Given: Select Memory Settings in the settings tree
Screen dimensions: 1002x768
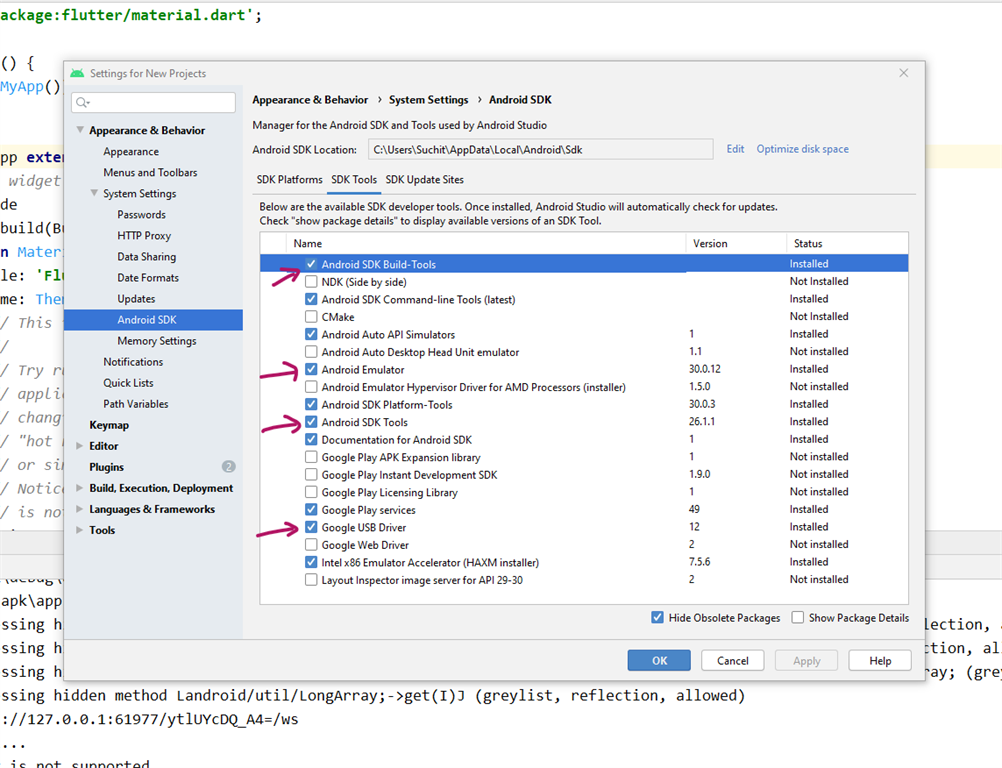Looking at the screenshot, I should pyautogui.click(x=156, y=341).
